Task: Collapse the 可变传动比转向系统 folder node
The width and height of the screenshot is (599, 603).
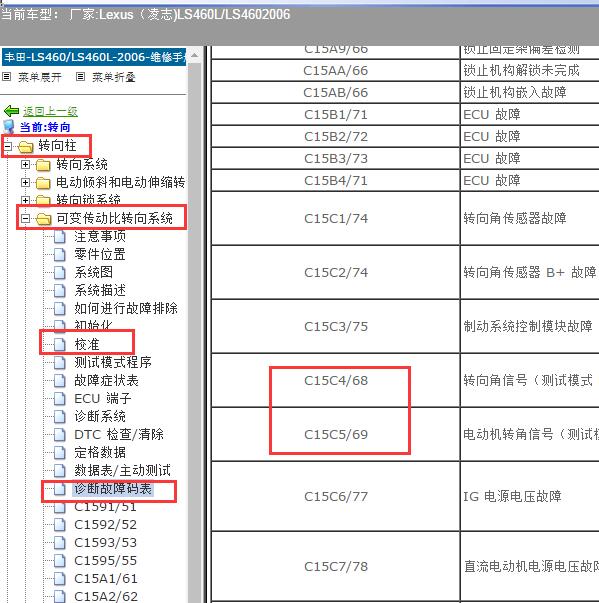Action: coord(25,218)
